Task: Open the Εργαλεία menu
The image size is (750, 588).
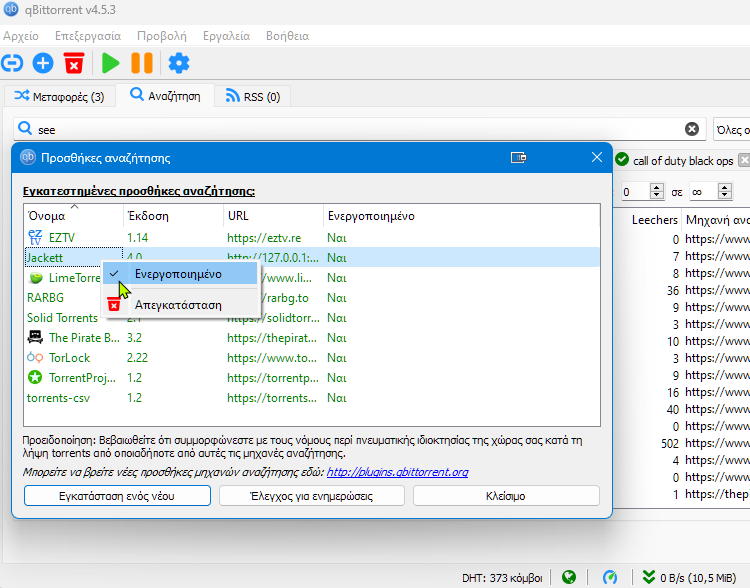Action: pyautogui.click(x=226, y=36)
